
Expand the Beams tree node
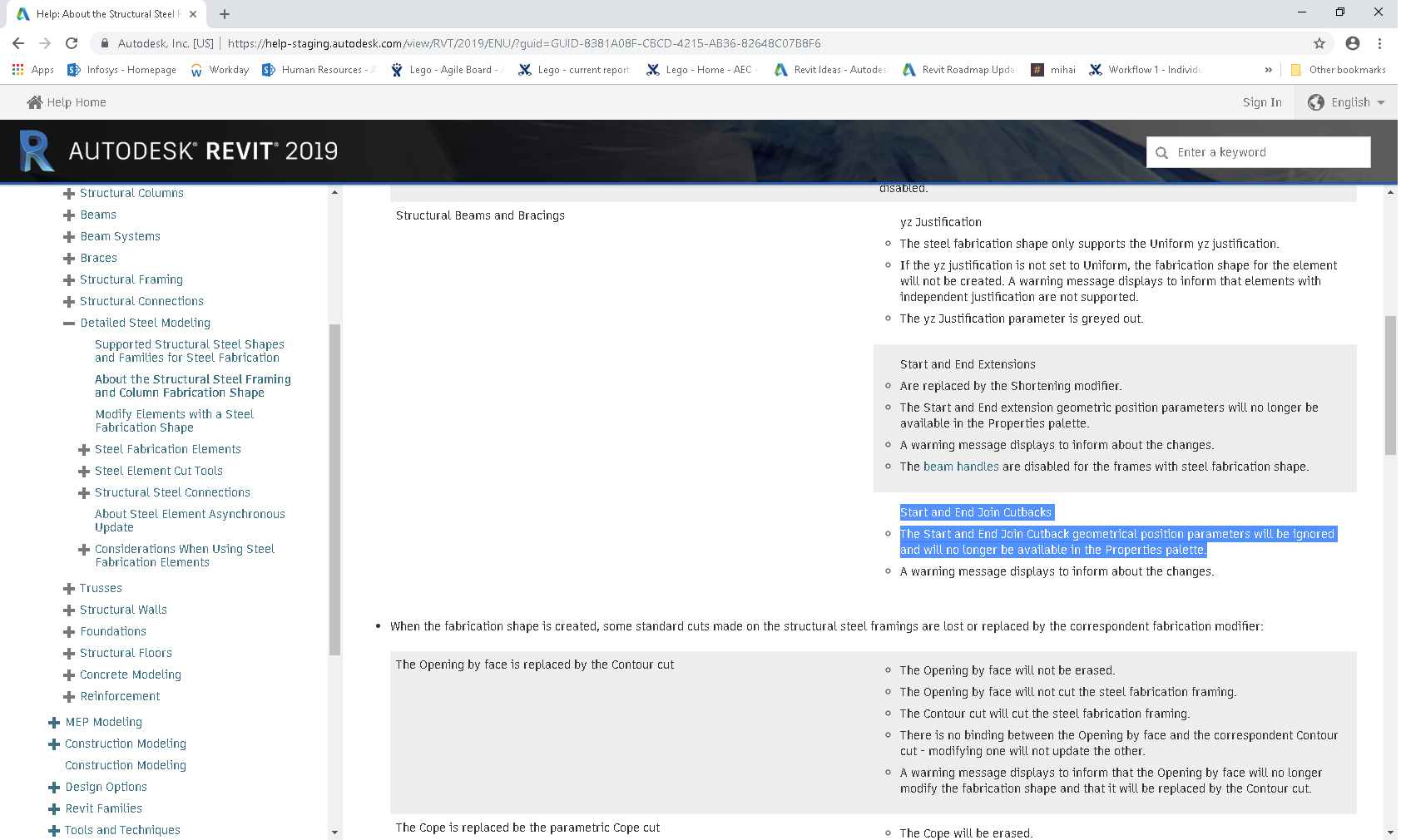[x=68, y=215]
